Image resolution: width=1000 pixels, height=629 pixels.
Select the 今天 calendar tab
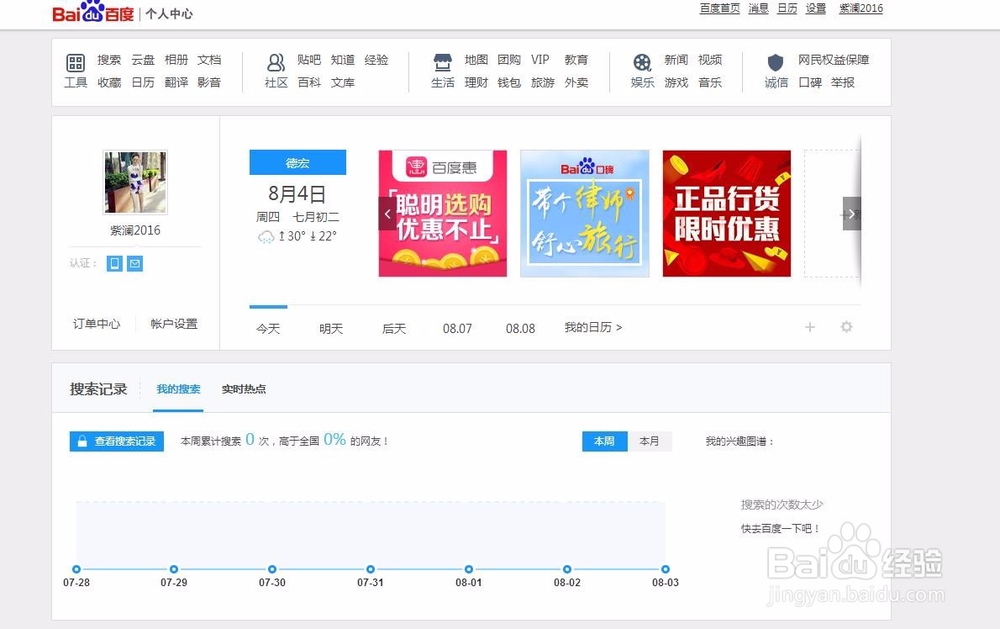point(268,329)
